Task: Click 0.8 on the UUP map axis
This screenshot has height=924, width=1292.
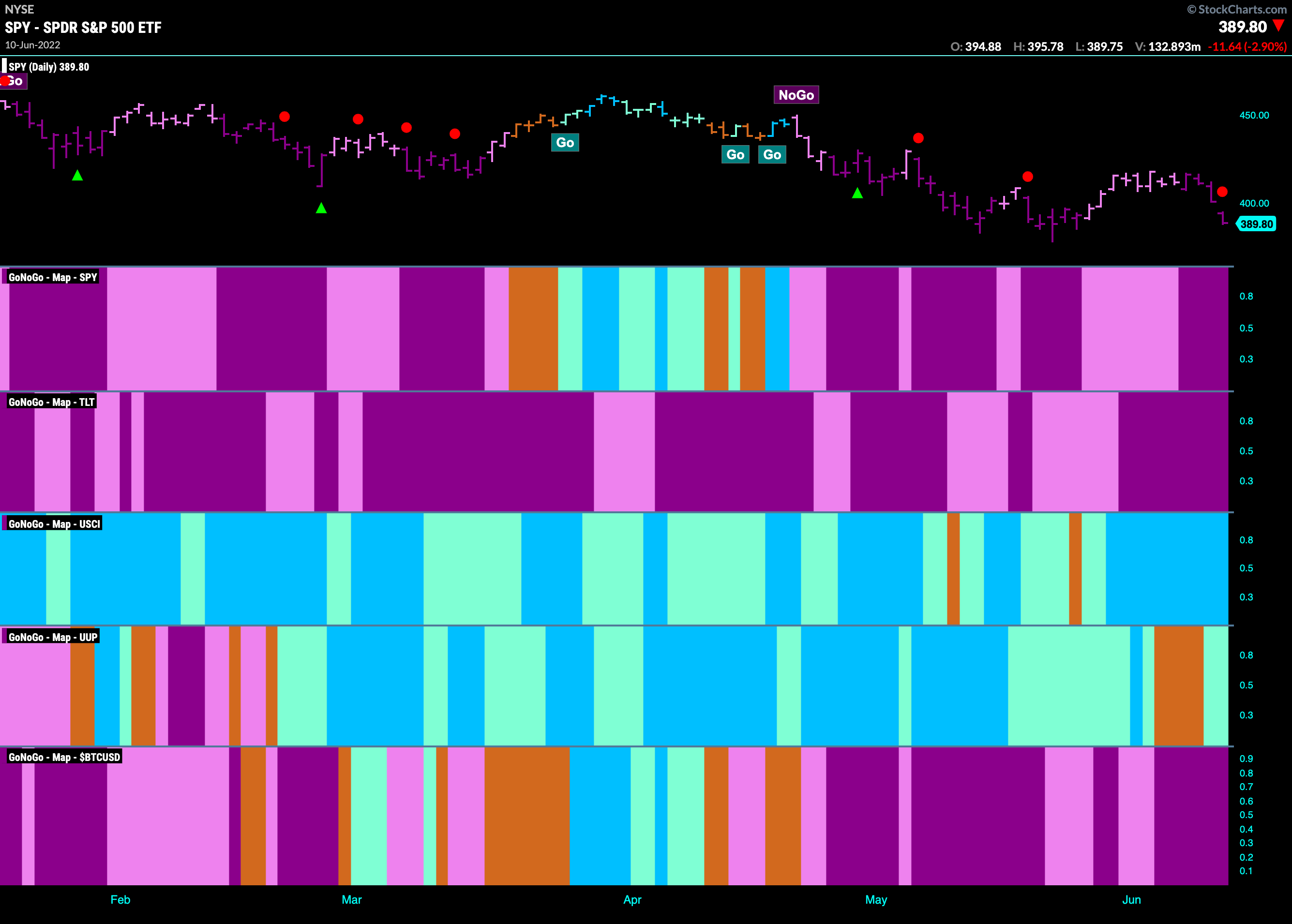Action: pos(1246,655)
